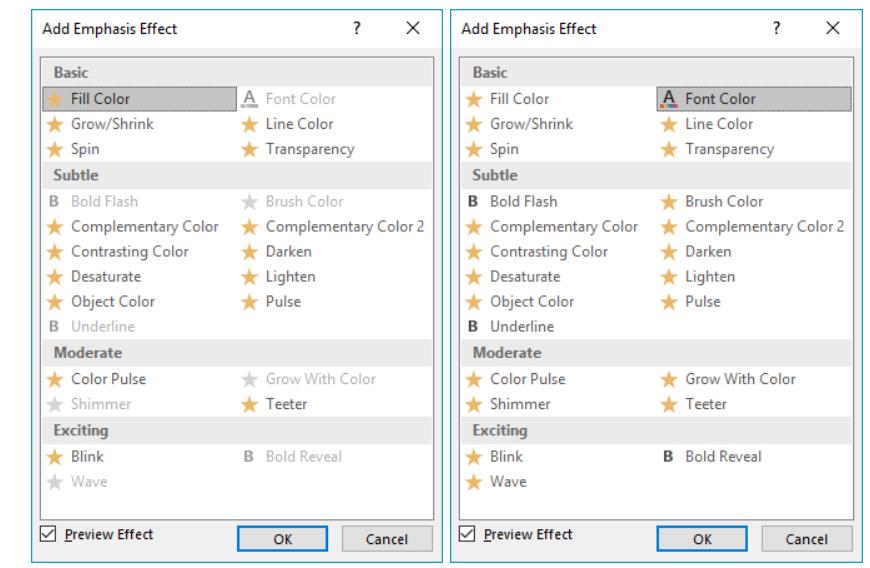Click Grow/Shrink star icon in left dialog
Viewport: 870px width, 568px height.
click(54, 124)
